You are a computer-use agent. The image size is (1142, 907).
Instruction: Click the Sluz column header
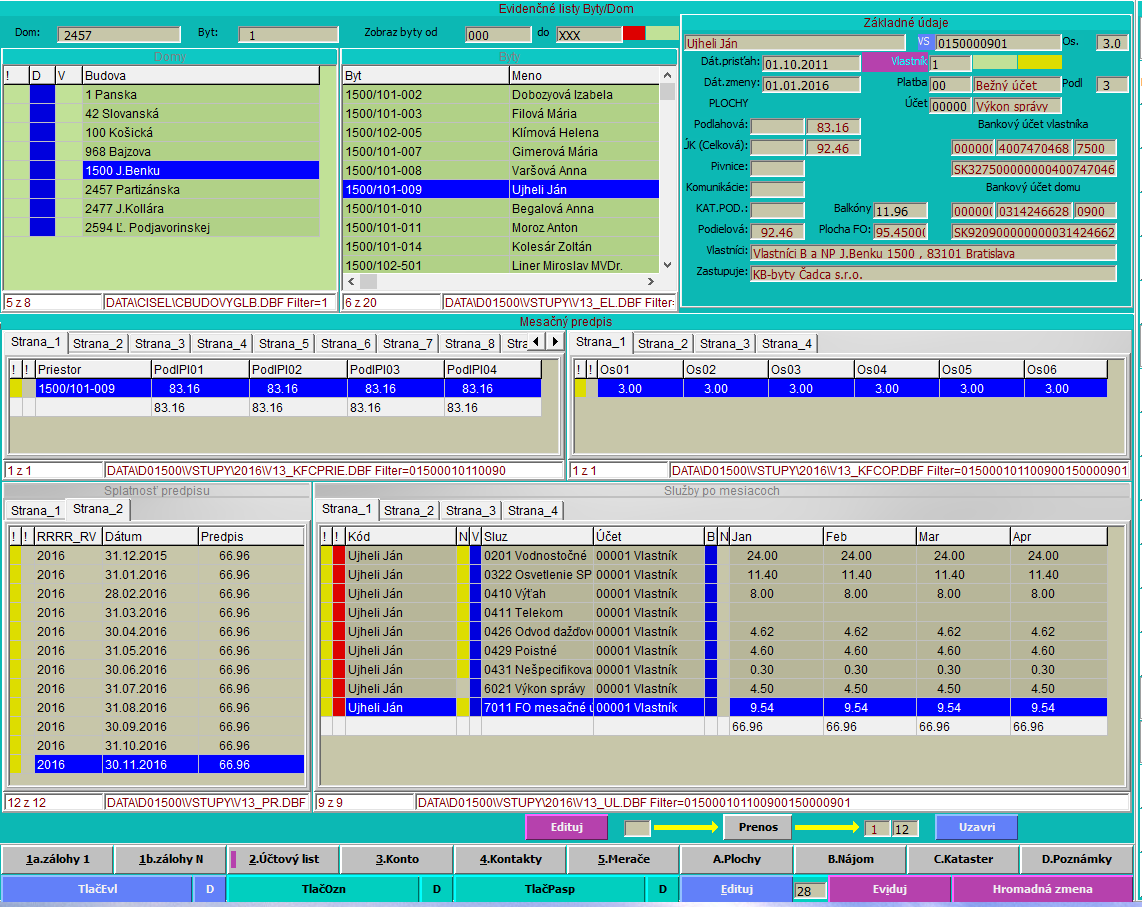537,536
